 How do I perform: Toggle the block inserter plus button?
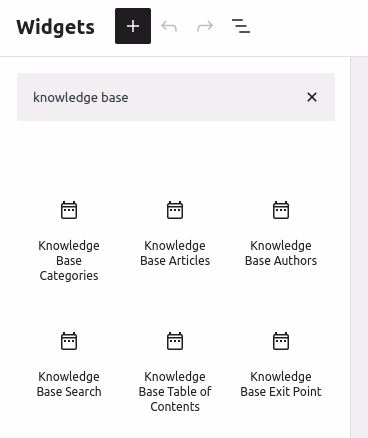[x=133, y=26]
